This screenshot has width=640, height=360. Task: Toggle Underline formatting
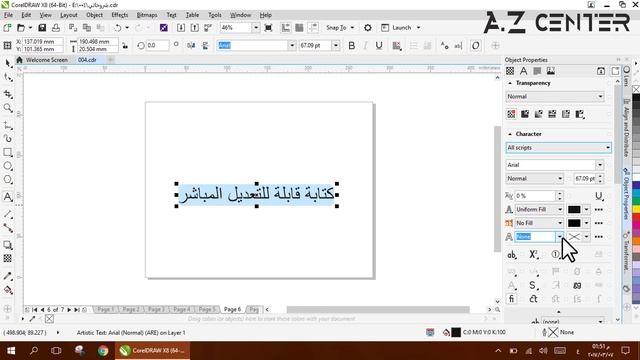point(379,45)
